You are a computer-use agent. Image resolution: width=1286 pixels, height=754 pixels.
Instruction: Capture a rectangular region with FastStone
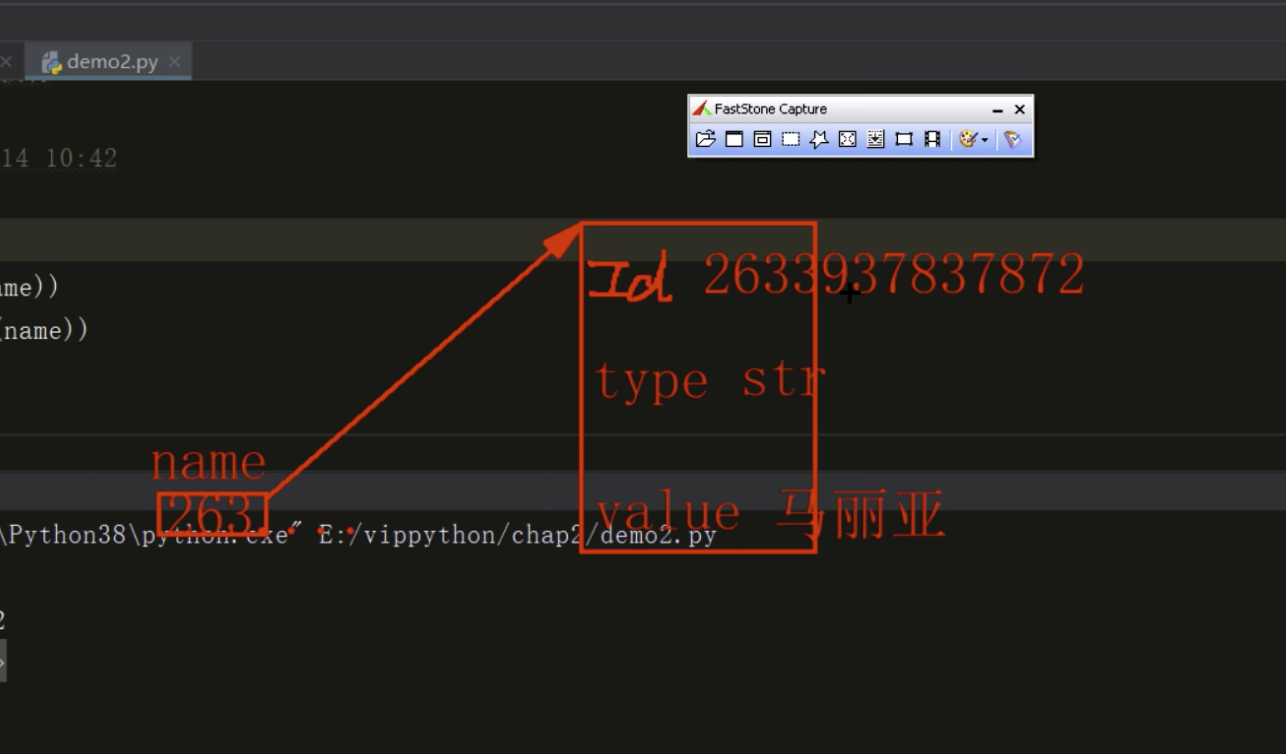click(x=791, y=139)
